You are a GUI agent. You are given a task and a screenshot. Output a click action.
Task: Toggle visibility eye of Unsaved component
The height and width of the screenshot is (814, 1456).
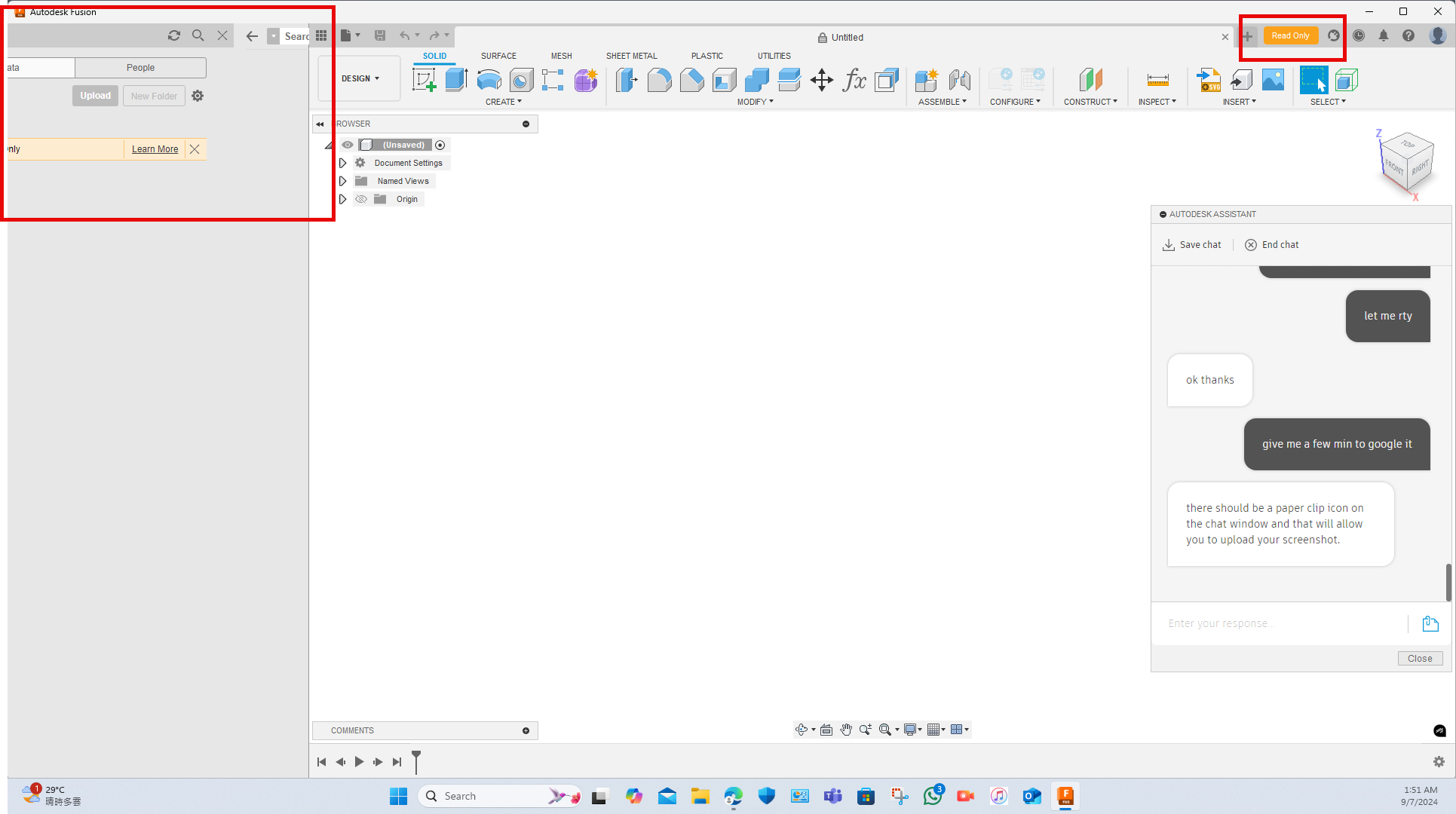point(348,145)
